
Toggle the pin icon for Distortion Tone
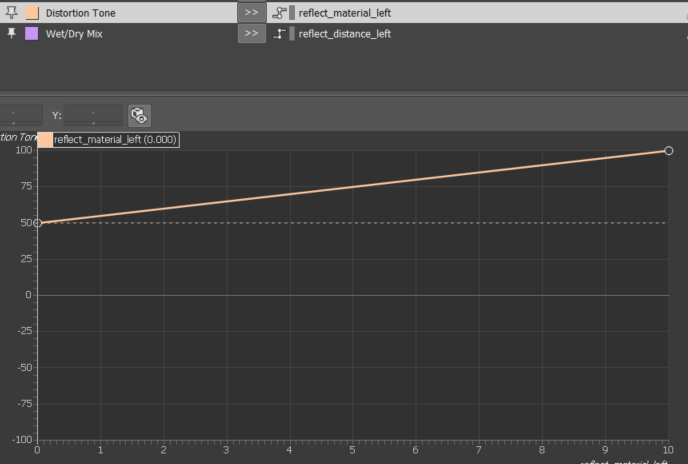pyautogui.click(x=11, y=13)
